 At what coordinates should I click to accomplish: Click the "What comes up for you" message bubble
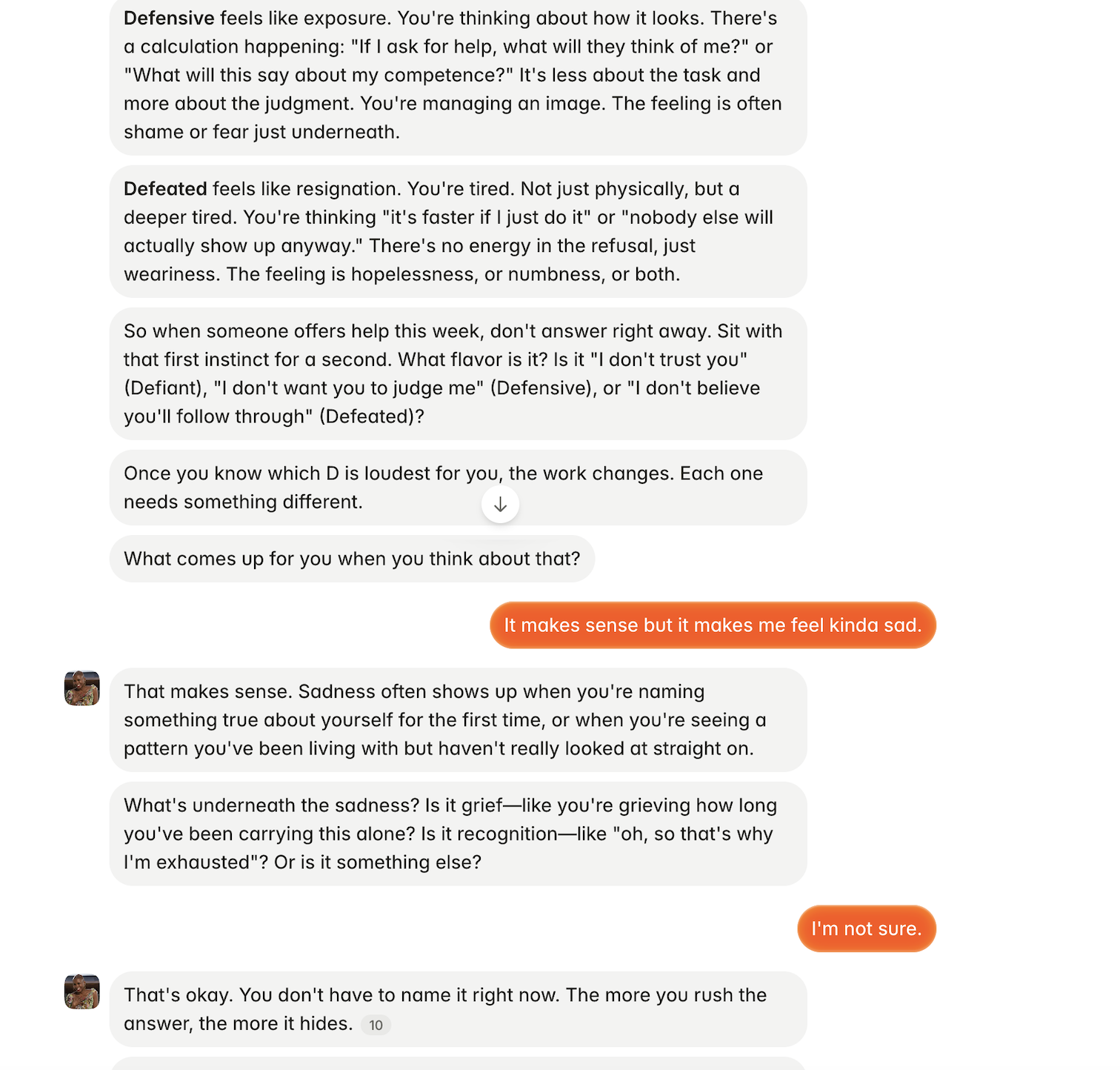click(x=352, y=559)
